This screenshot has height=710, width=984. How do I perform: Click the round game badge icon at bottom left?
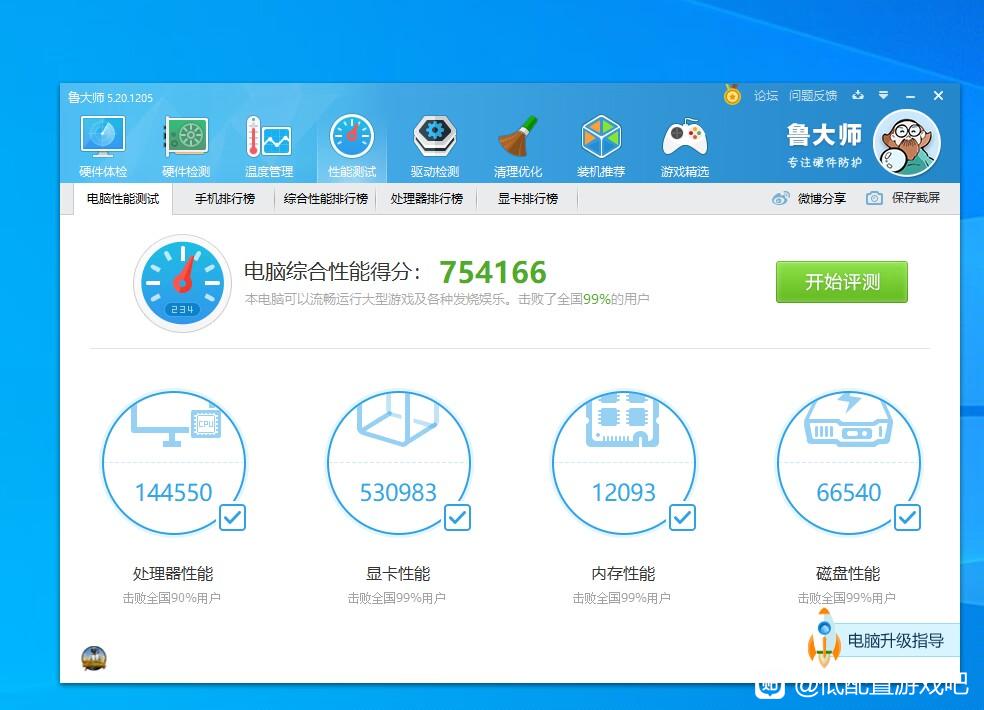click(94, 659)
